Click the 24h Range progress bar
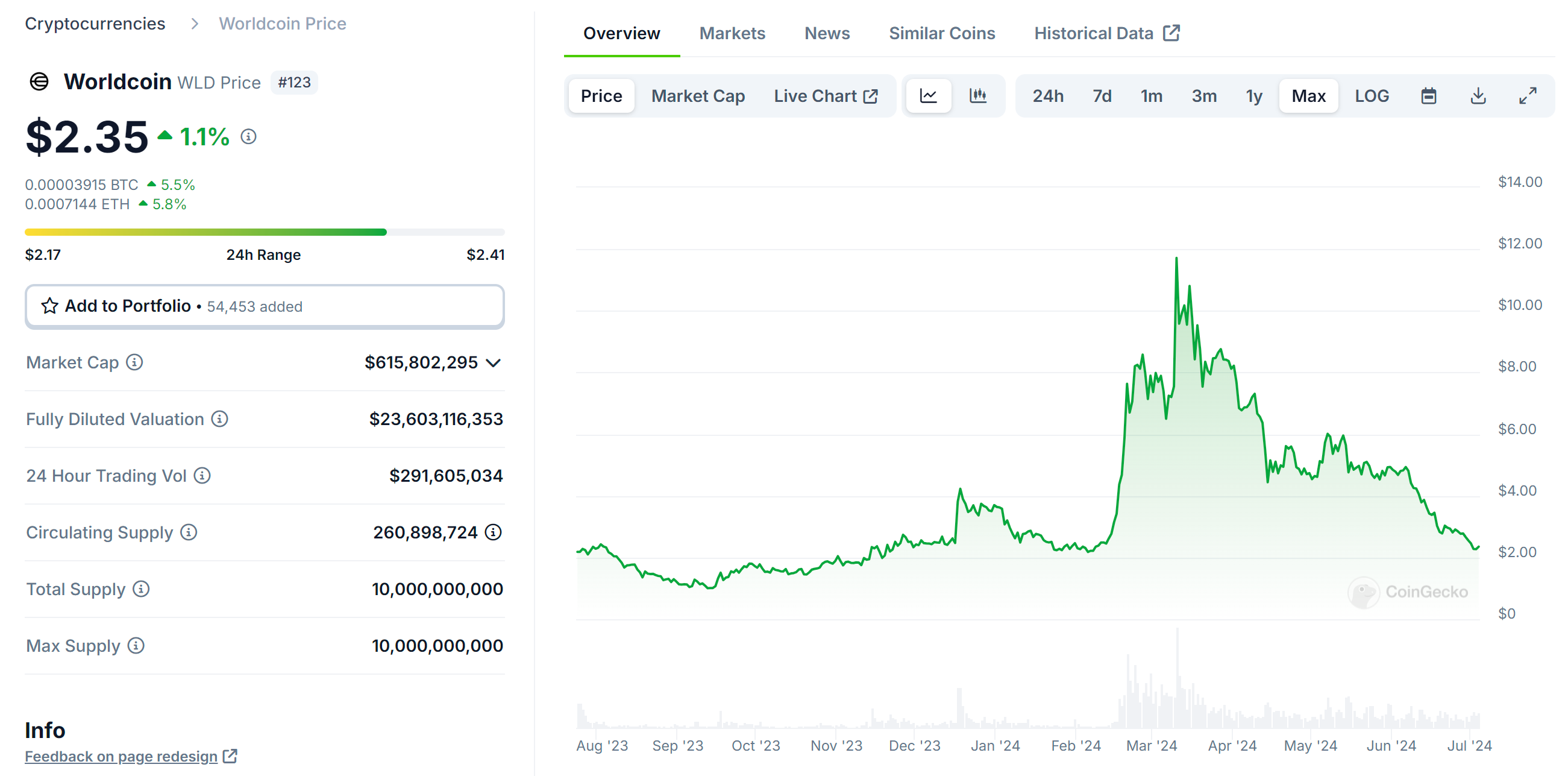 (265, 232)
